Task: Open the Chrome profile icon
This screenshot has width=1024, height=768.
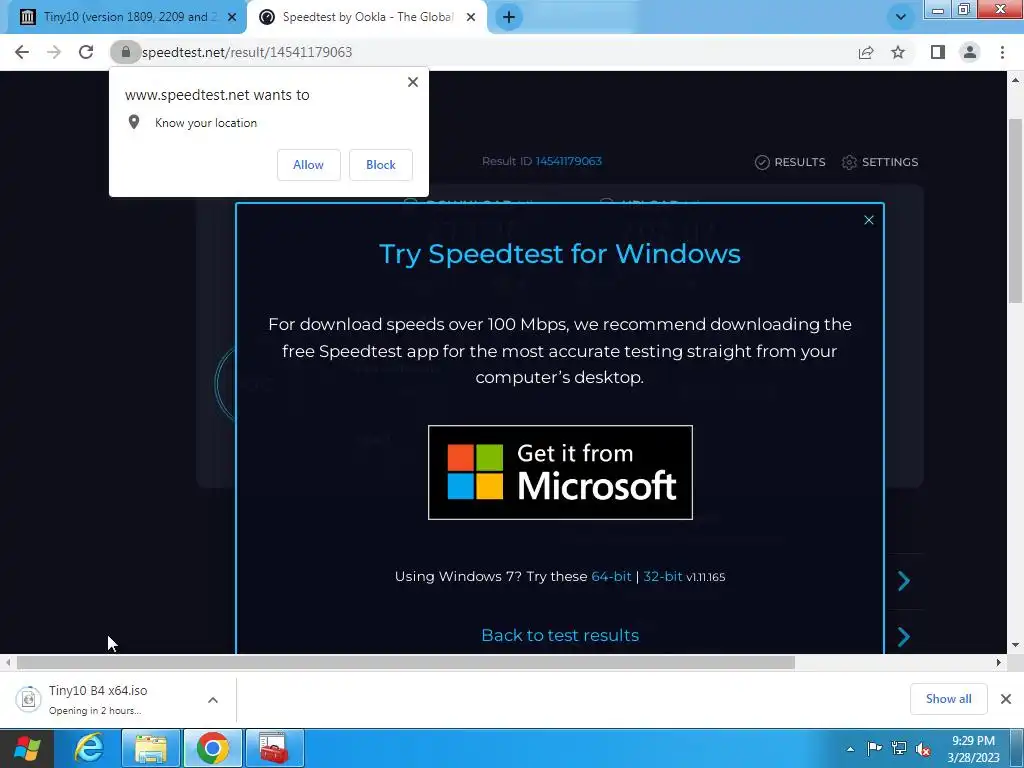Action: [970, 52]
